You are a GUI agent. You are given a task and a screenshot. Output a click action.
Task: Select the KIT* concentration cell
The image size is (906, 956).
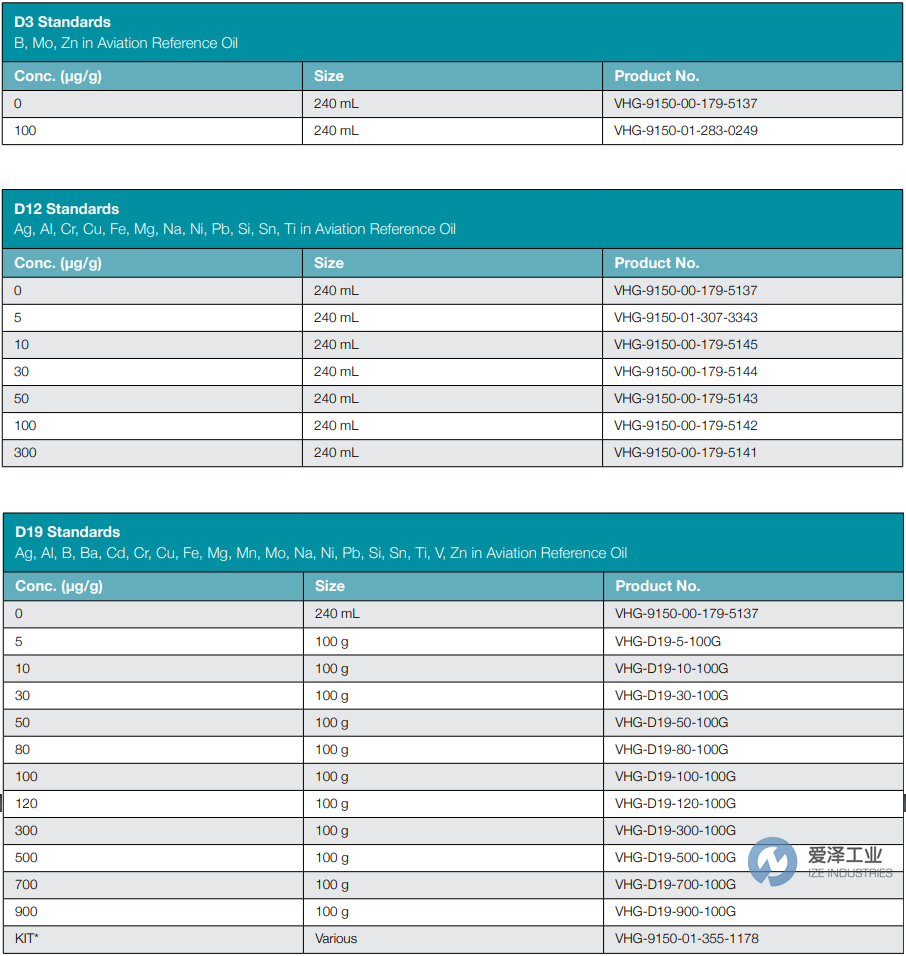coord(27,939)
